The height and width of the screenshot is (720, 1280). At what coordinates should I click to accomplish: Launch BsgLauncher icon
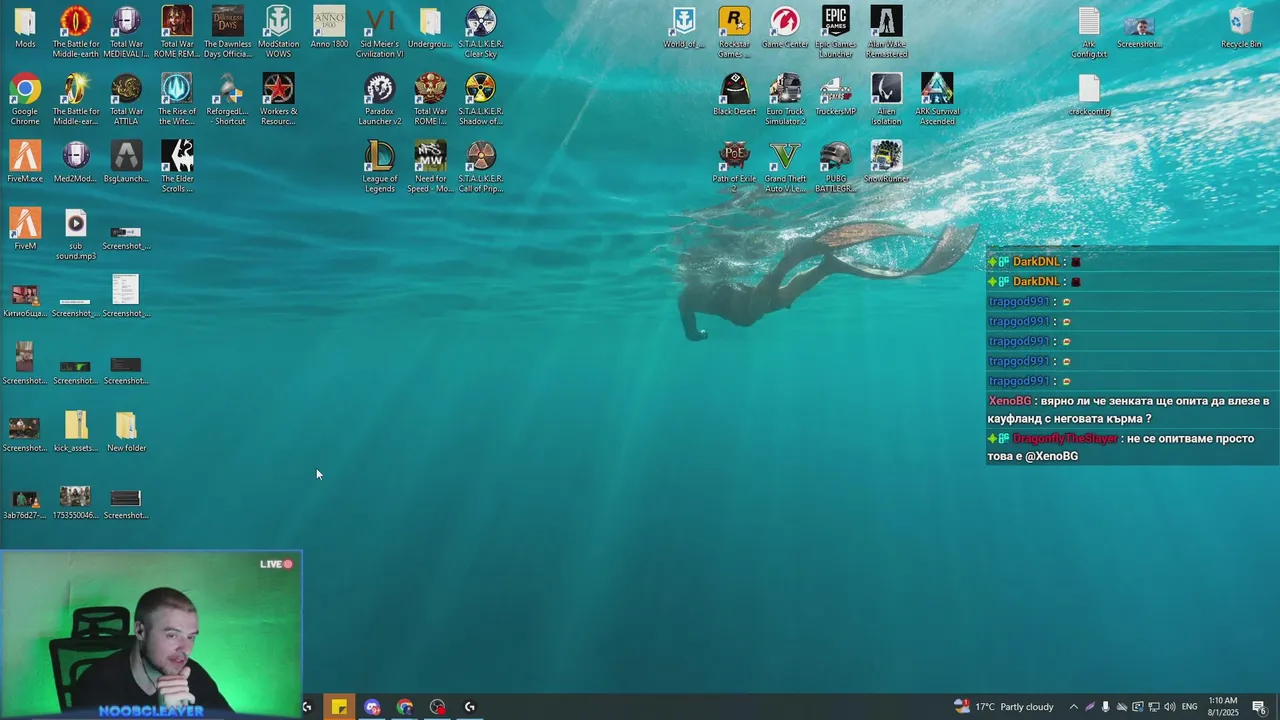[126, 161]
